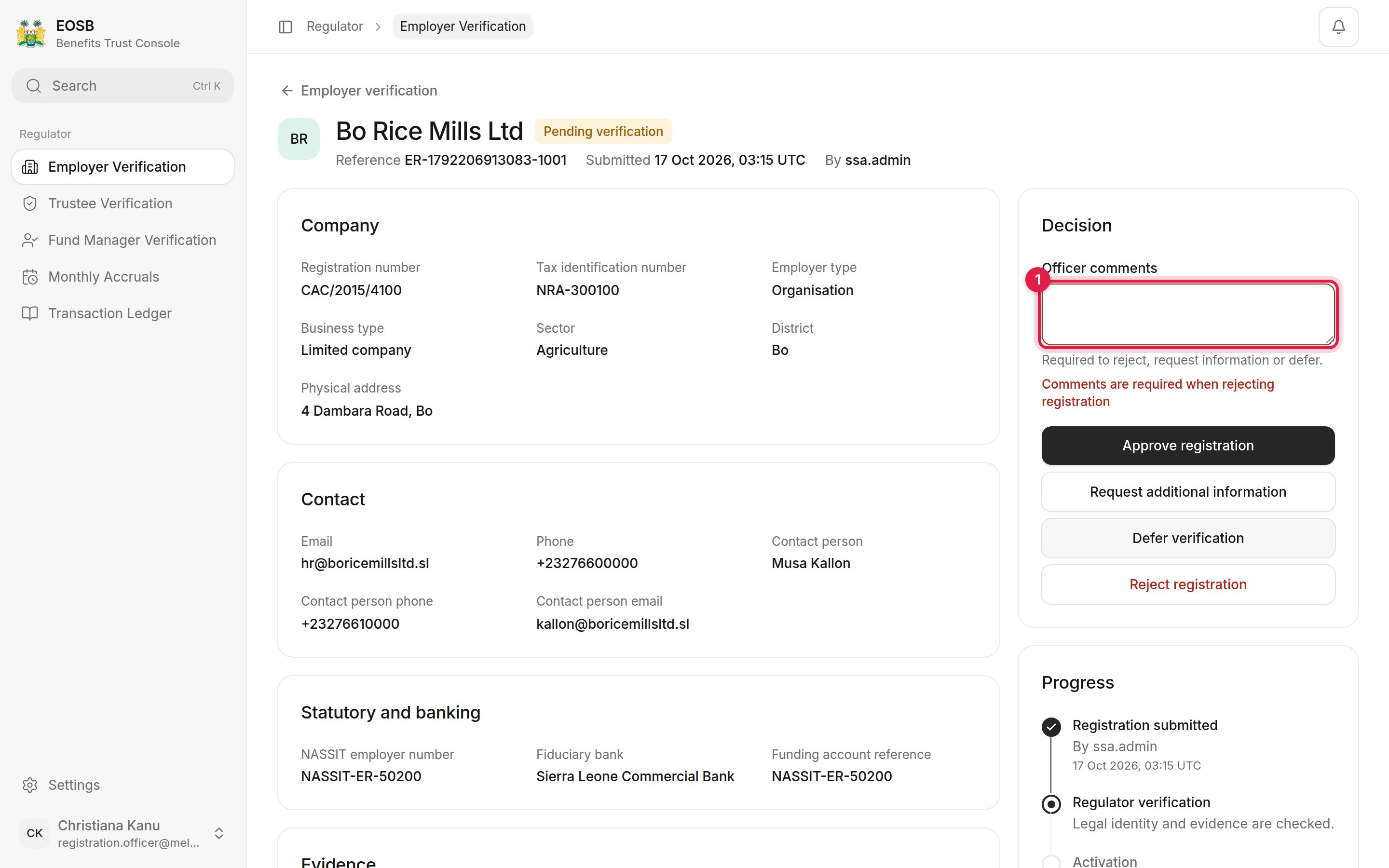Click the phone number +23276600000
The image size is (1389, 868).
click(x=586, y=563)
